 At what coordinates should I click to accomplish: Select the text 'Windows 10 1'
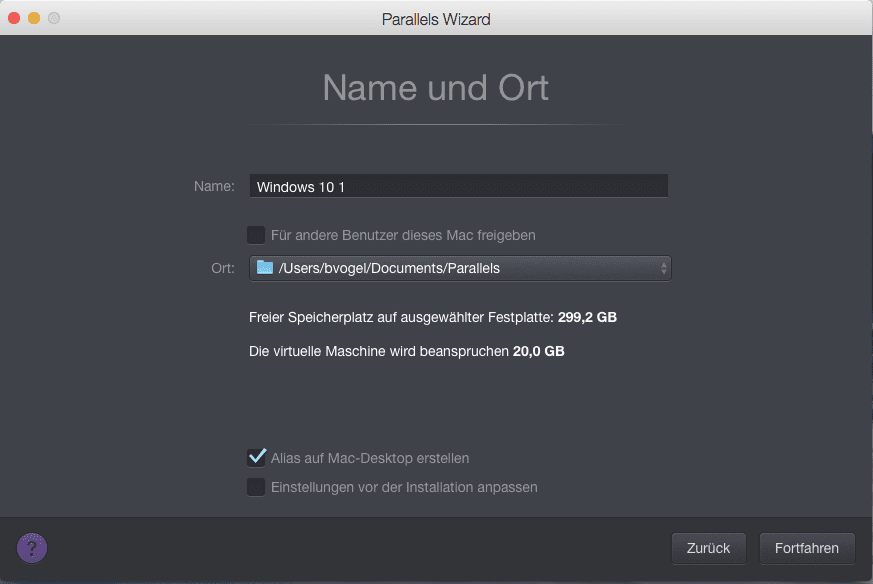(300, 186)
